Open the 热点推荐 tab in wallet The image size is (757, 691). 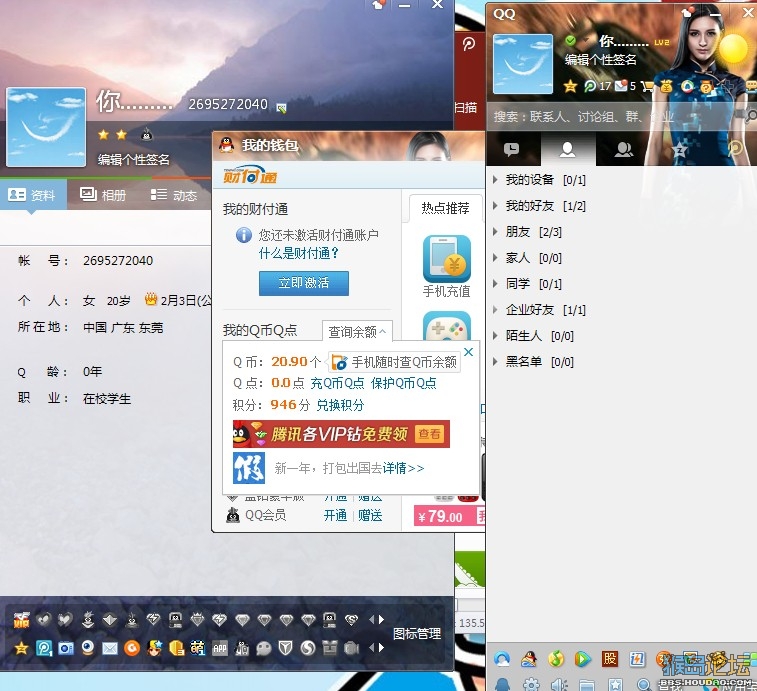point(445,208)
